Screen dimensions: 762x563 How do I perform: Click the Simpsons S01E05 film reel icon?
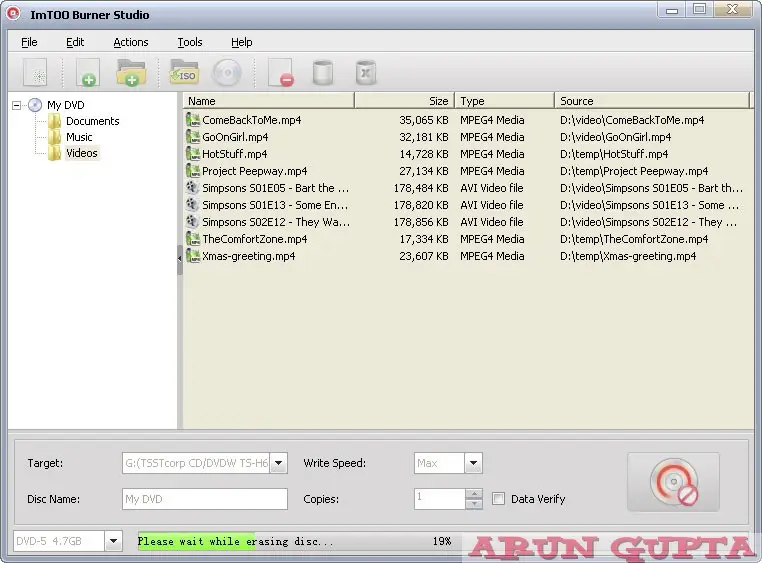coord(193,188)
